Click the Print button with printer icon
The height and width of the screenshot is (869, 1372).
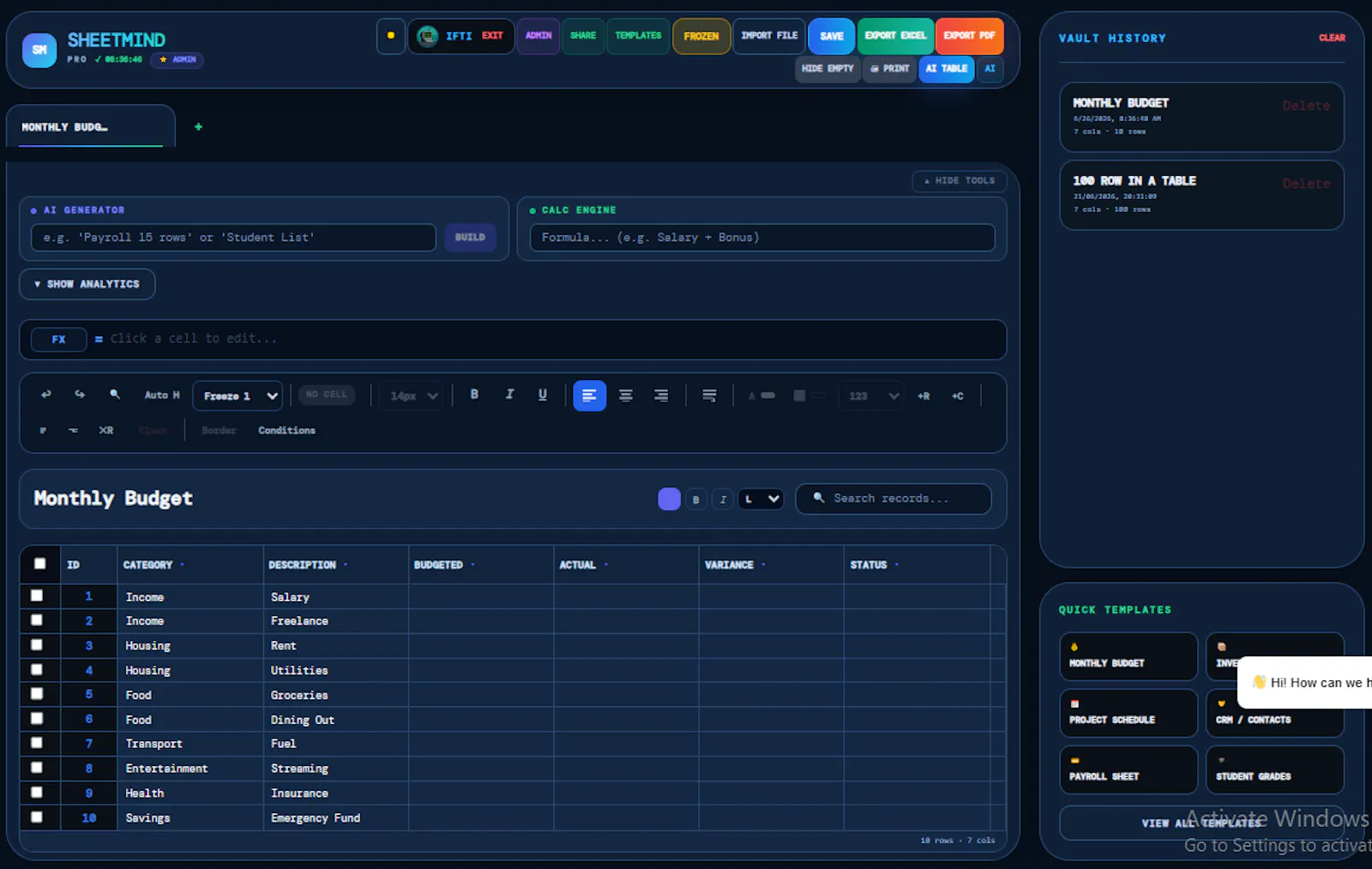point(890,69)
